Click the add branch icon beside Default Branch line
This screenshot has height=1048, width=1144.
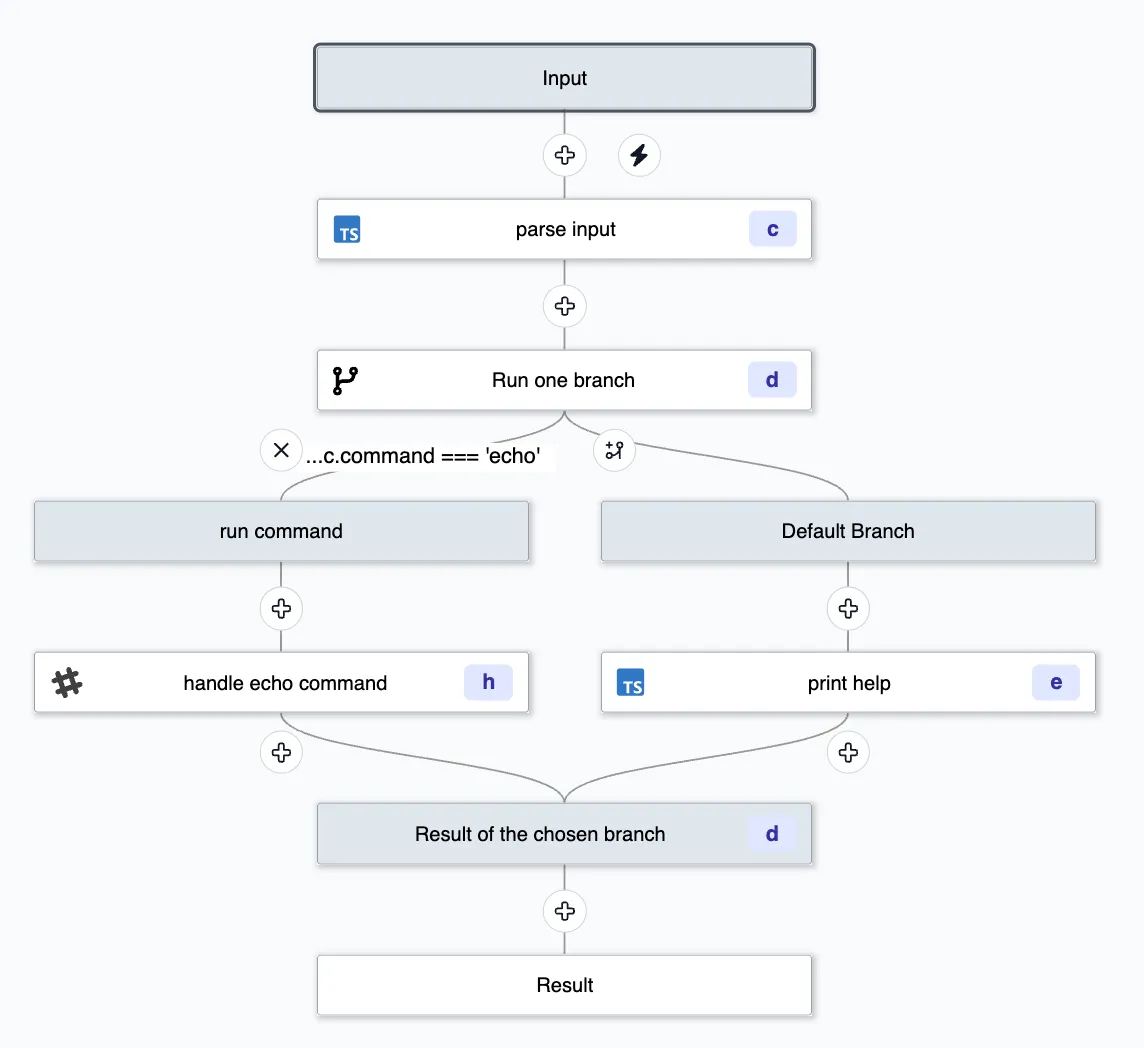coord(614,450)
